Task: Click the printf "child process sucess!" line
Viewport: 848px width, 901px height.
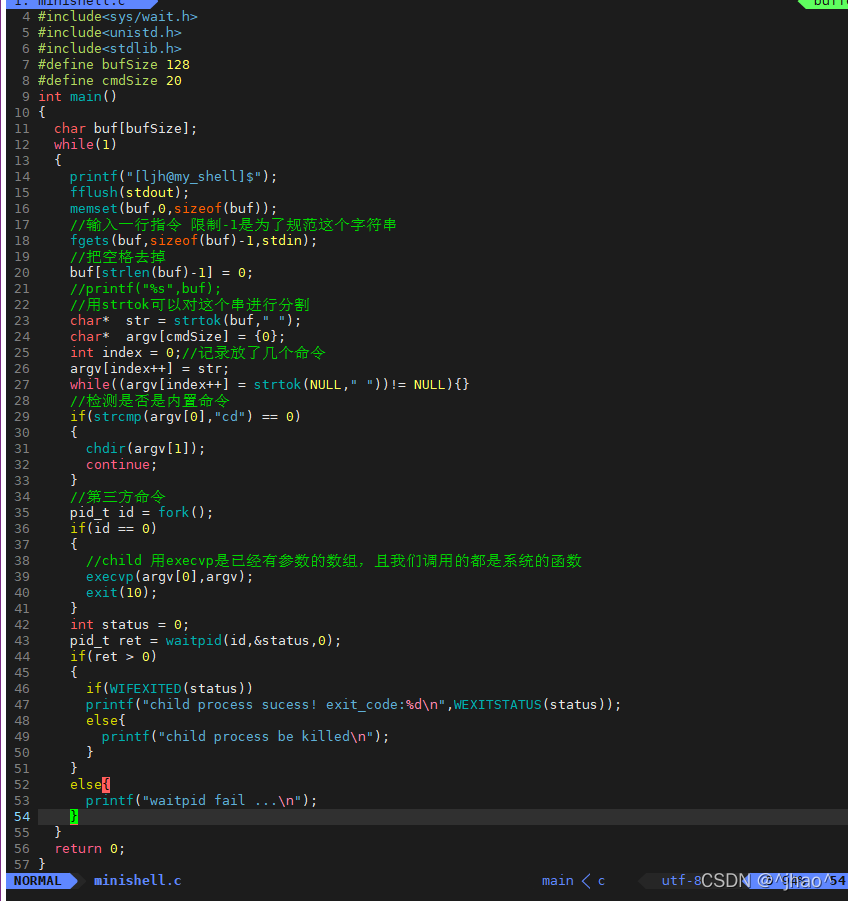Action: pyautogui.click(x=353, y=704)
